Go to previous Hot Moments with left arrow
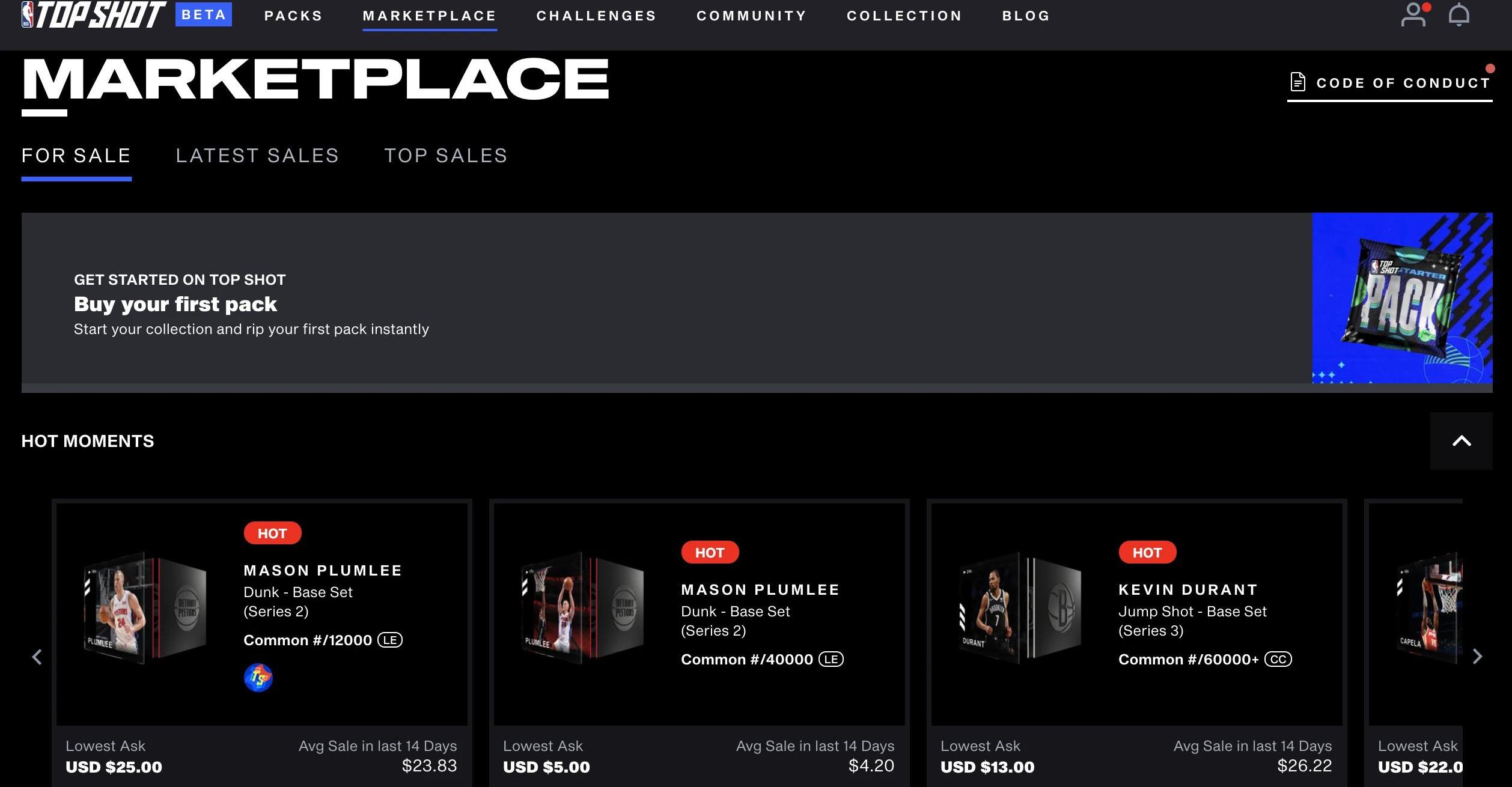Screen dimensions: 1512x787 [37, 657]
